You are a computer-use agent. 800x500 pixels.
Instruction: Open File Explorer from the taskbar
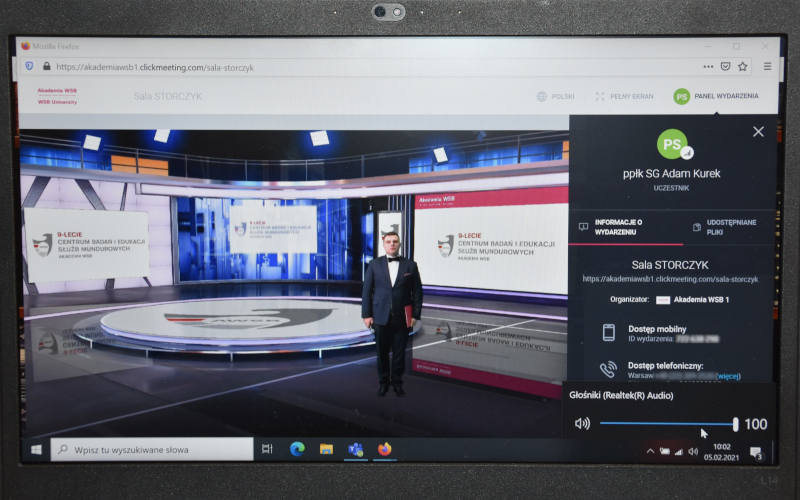click(326, 450)
